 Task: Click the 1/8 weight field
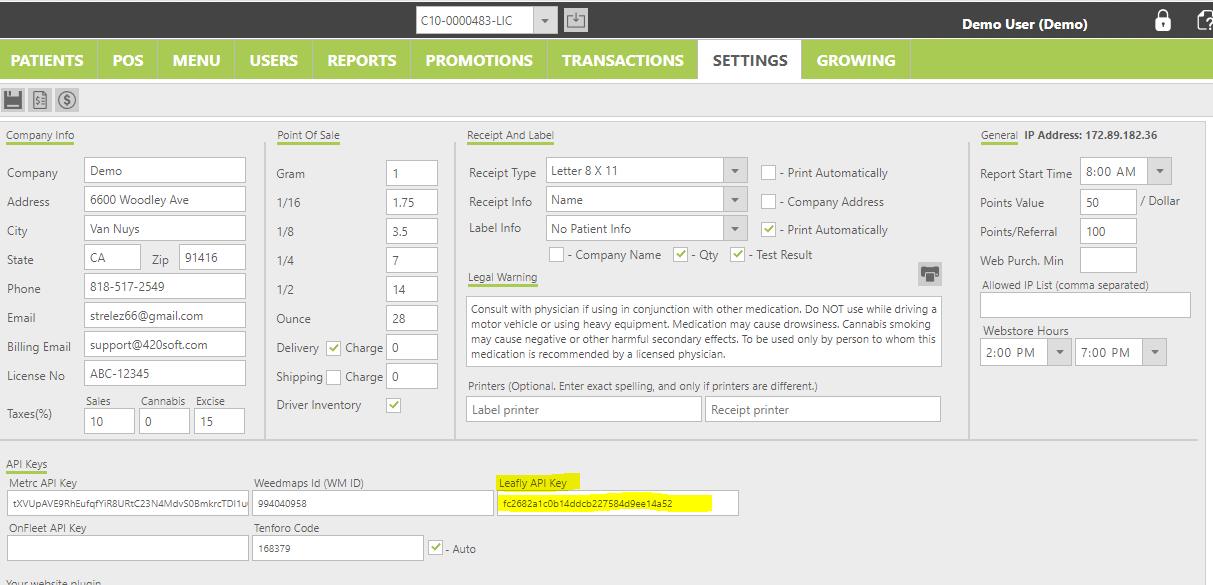coord(412,231)
